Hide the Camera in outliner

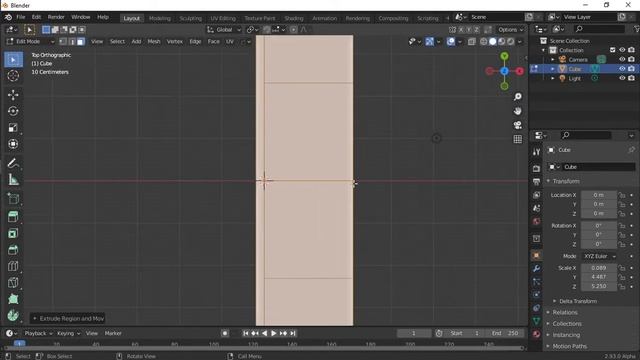622,60
